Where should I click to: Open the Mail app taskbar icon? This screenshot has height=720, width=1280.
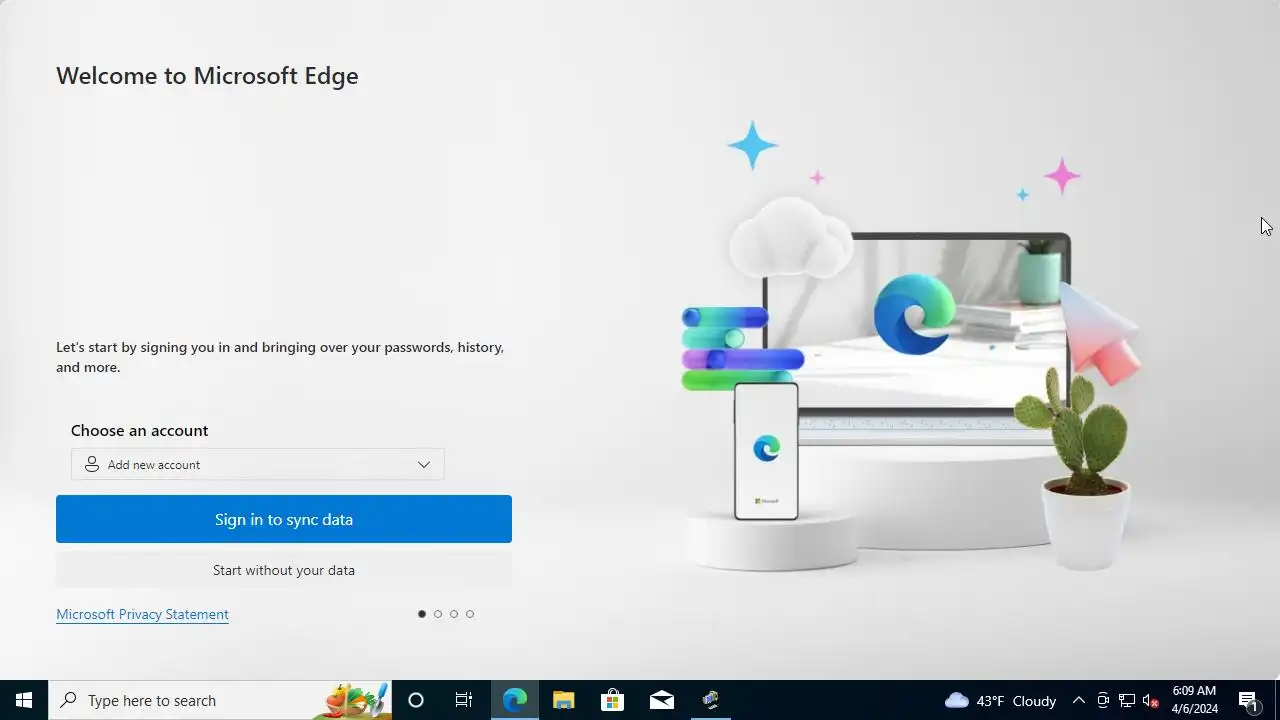pos(662,700)
